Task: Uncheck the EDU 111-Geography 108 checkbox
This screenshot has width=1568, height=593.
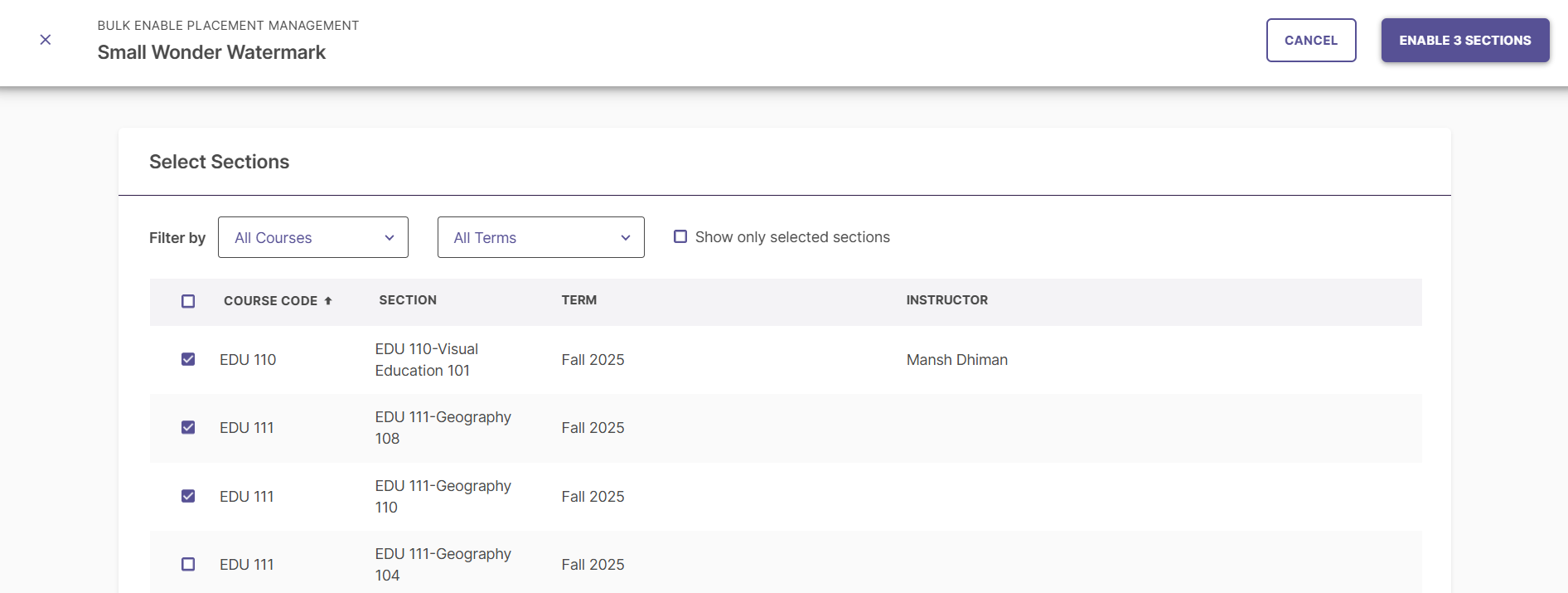Action: [x=188, y=427]
